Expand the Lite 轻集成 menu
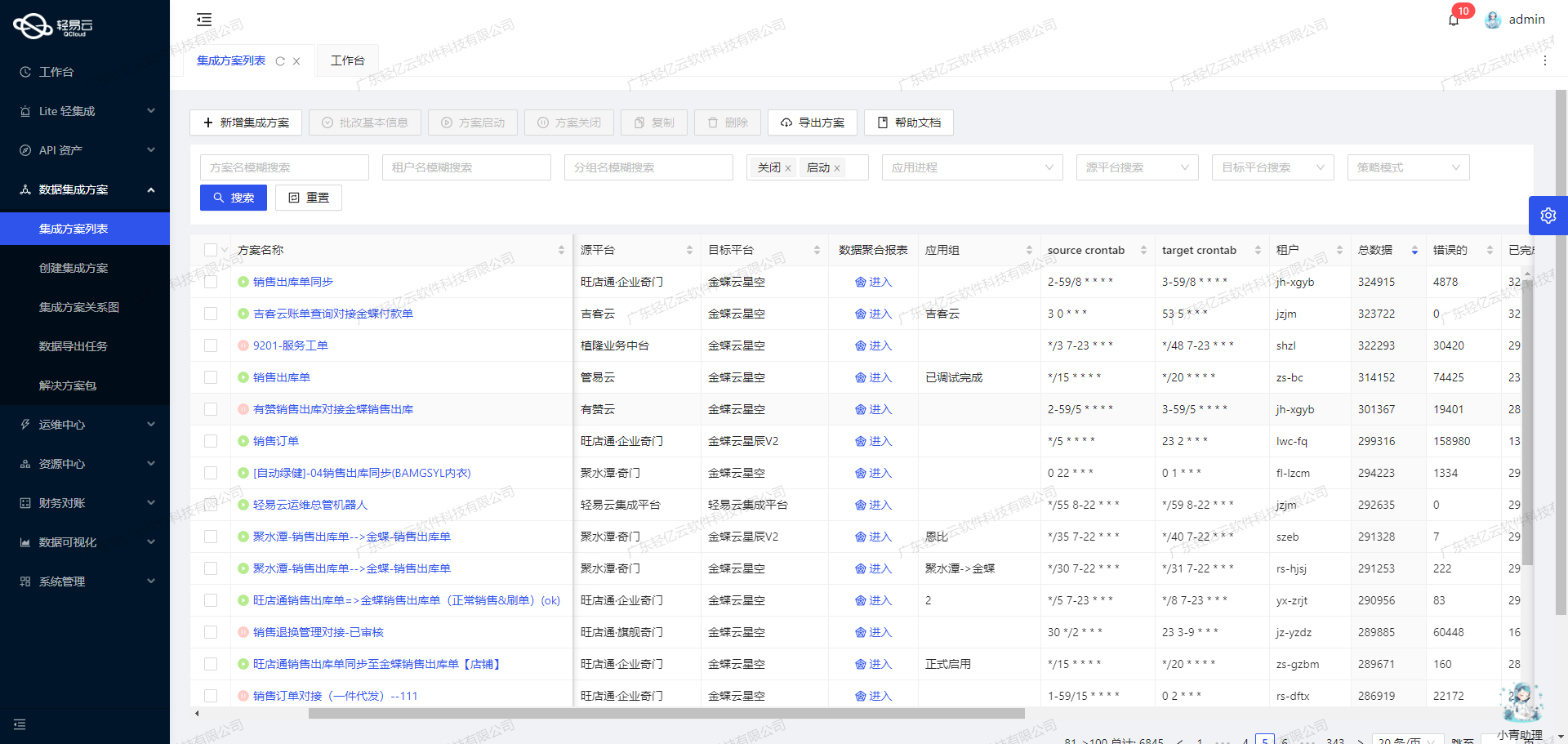The height and width of the screenshot is (744, 1568). click(85, 111)
